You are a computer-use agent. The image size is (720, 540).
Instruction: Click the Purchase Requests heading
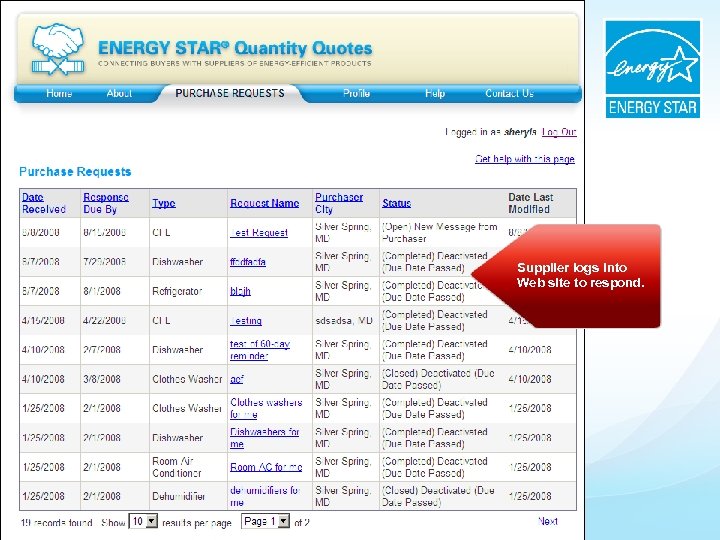tap(75, 172)
